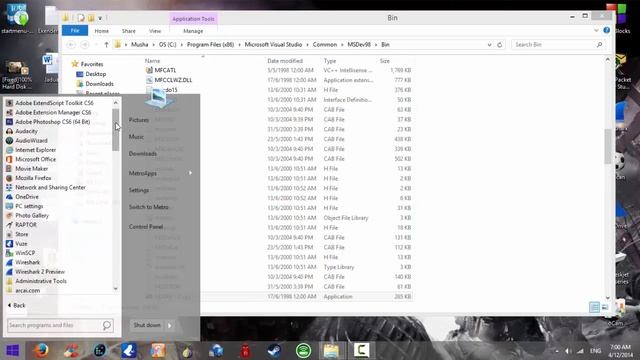Open WinSCP from start menu

25,253
